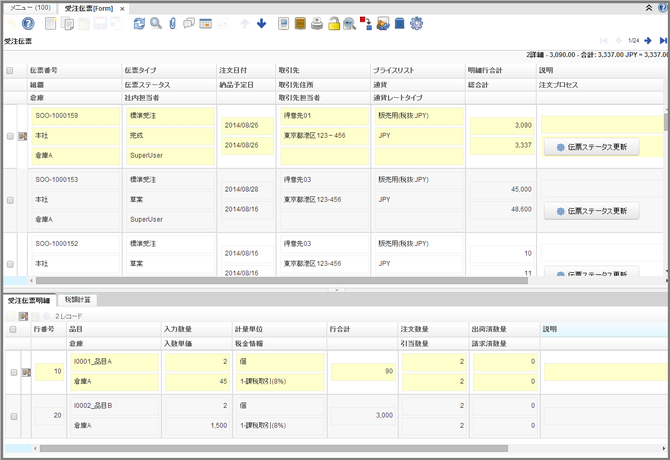This screenshot has width=670, height=460.
Task: Copy the record using the Copy icon
Action: click(67, 23)
